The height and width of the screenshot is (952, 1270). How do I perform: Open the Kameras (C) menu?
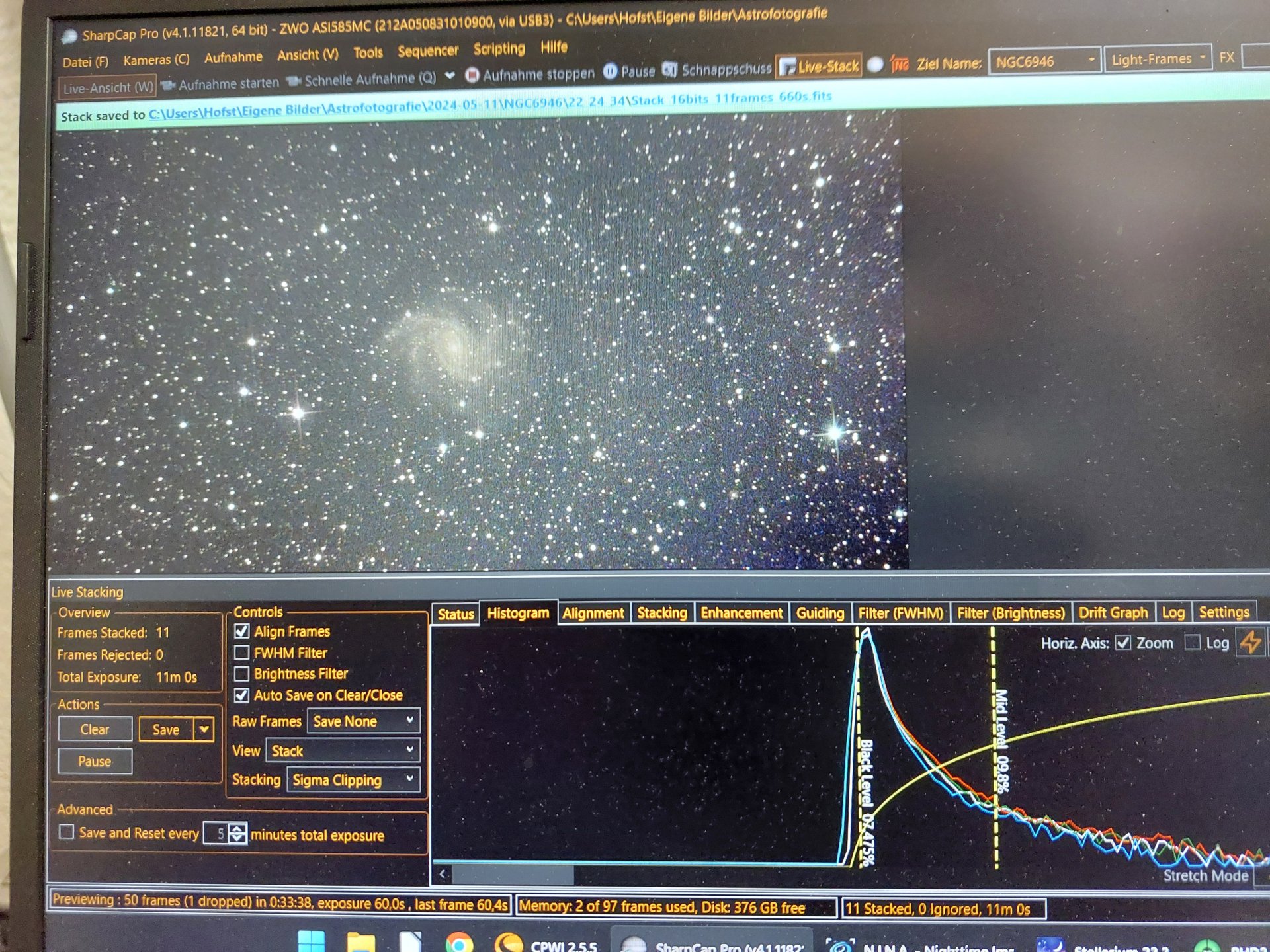[x=156, y=59]
